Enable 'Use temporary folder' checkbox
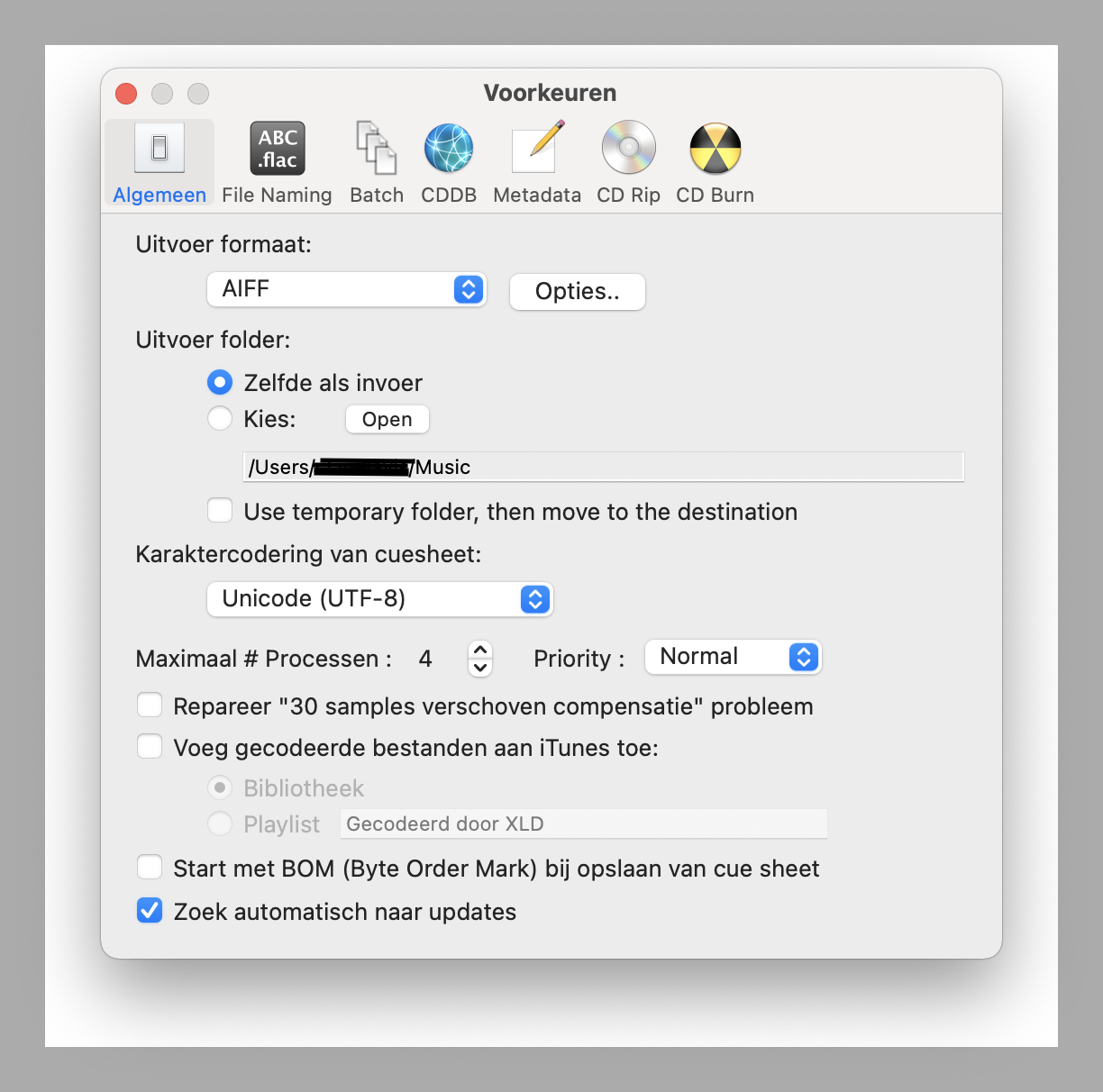The width and height of the screenshot is (1103, 1092). [220, 511]
